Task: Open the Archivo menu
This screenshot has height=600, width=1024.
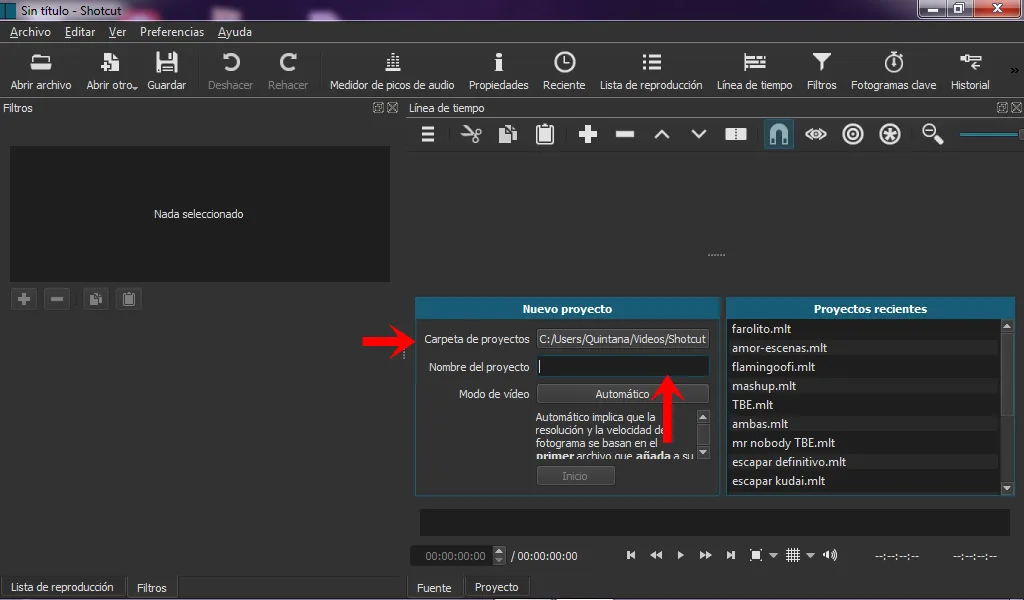Action: click(x=30, y=32)
